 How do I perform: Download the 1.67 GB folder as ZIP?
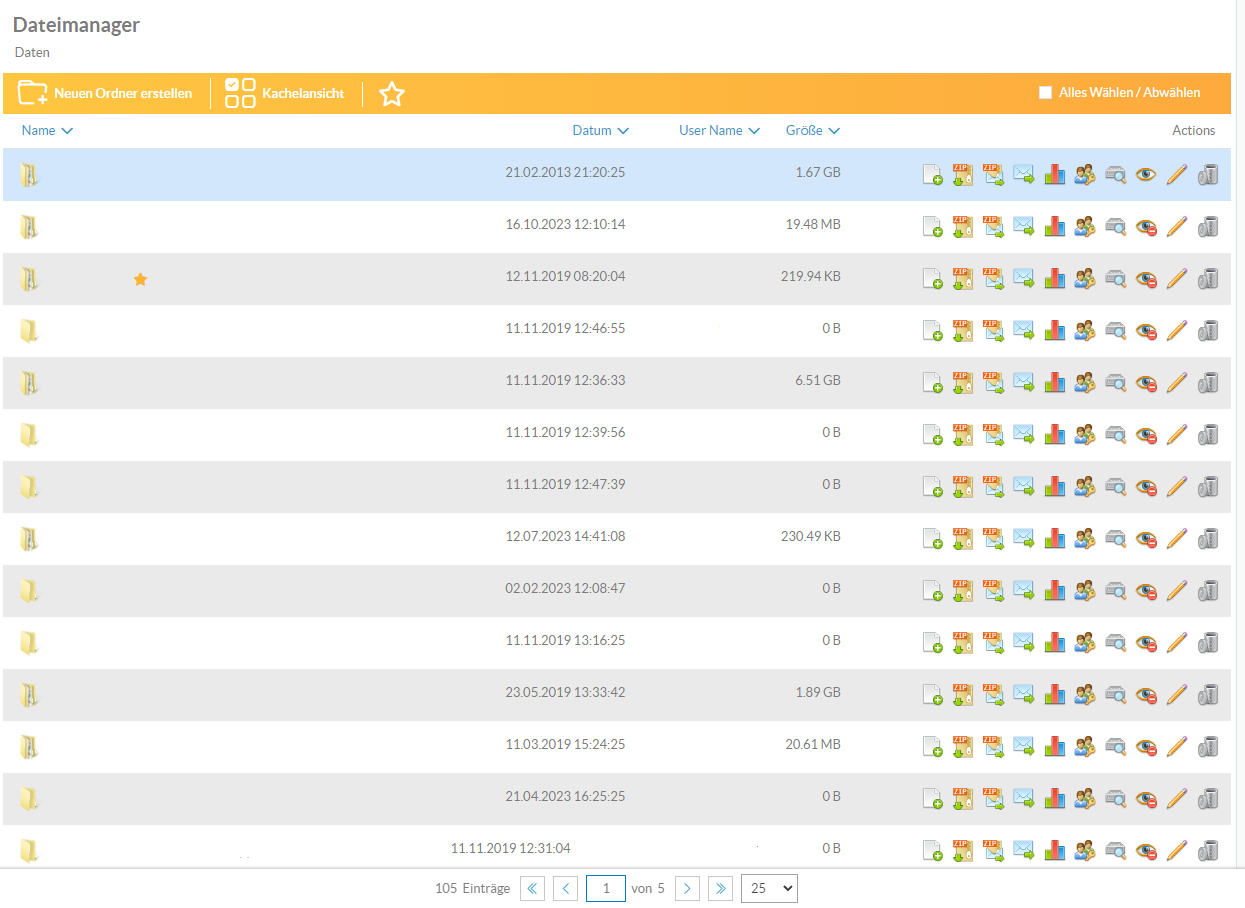(x=962, y=174)
